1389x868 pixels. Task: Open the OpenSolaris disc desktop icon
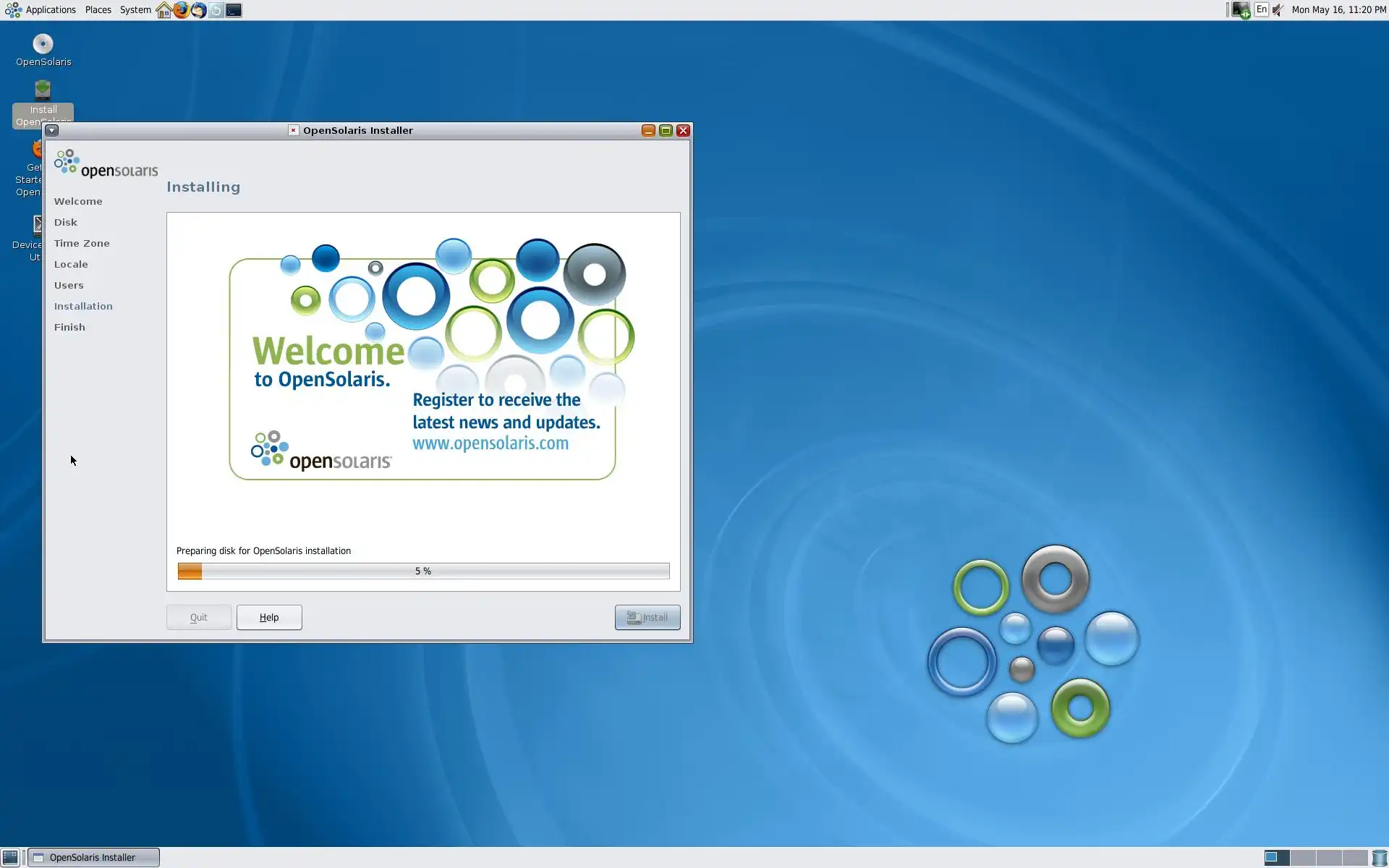(x=43, y=45)
